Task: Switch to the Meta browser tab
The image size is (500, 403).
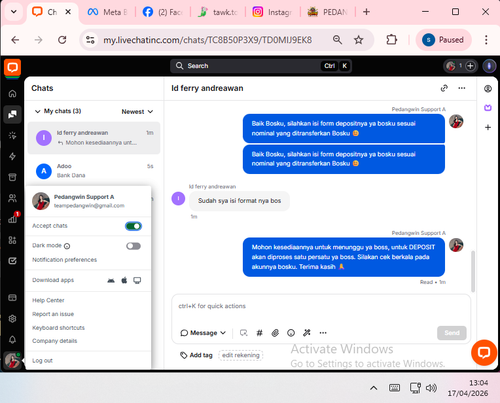Action: (107, 12)
